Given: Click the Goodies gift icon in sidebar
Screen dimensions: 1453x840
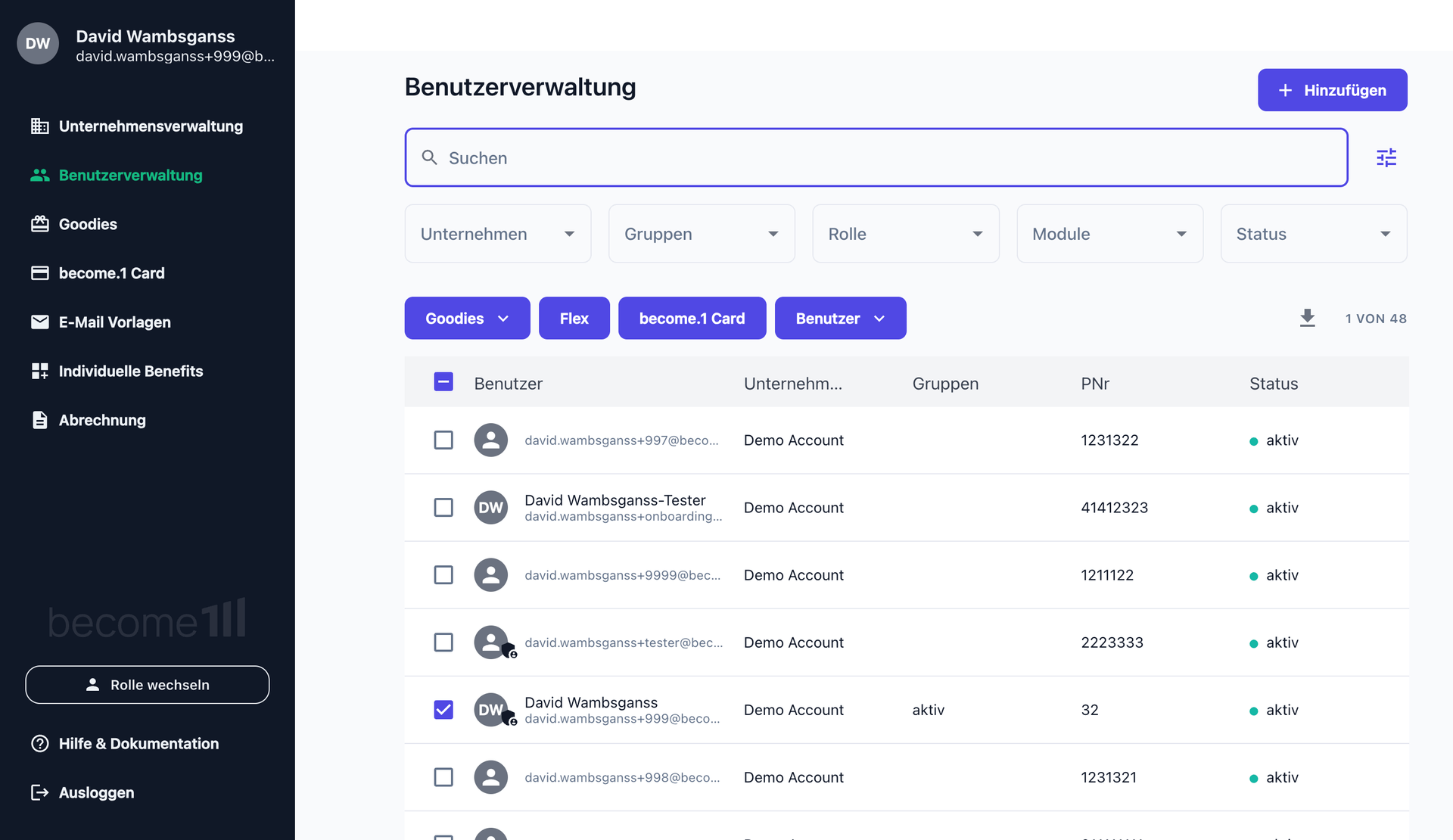Looking at the screenshot, I should point(39,224).
